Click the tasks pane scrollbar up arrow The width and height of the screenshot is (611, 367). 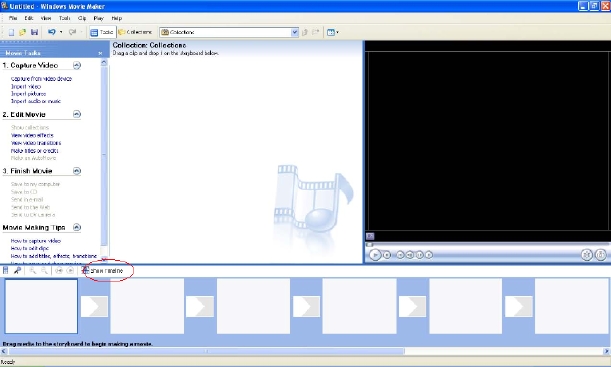click(104, 63)
